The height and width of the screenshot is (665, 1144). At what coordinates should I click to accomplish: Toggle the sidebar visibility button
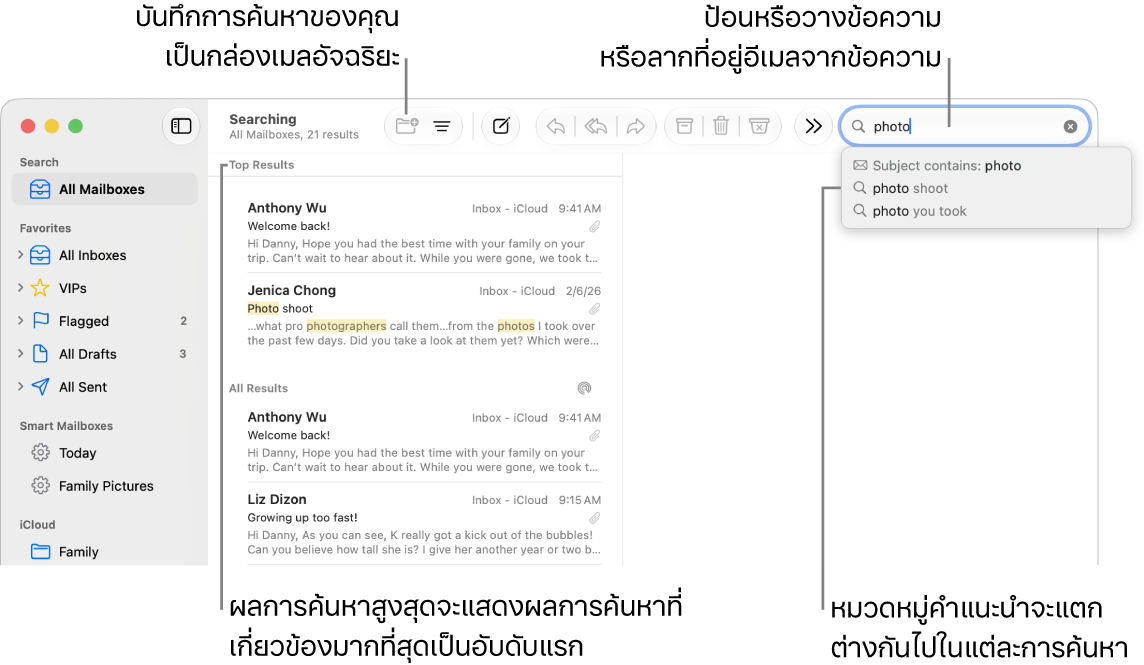[x=181, y=126]
